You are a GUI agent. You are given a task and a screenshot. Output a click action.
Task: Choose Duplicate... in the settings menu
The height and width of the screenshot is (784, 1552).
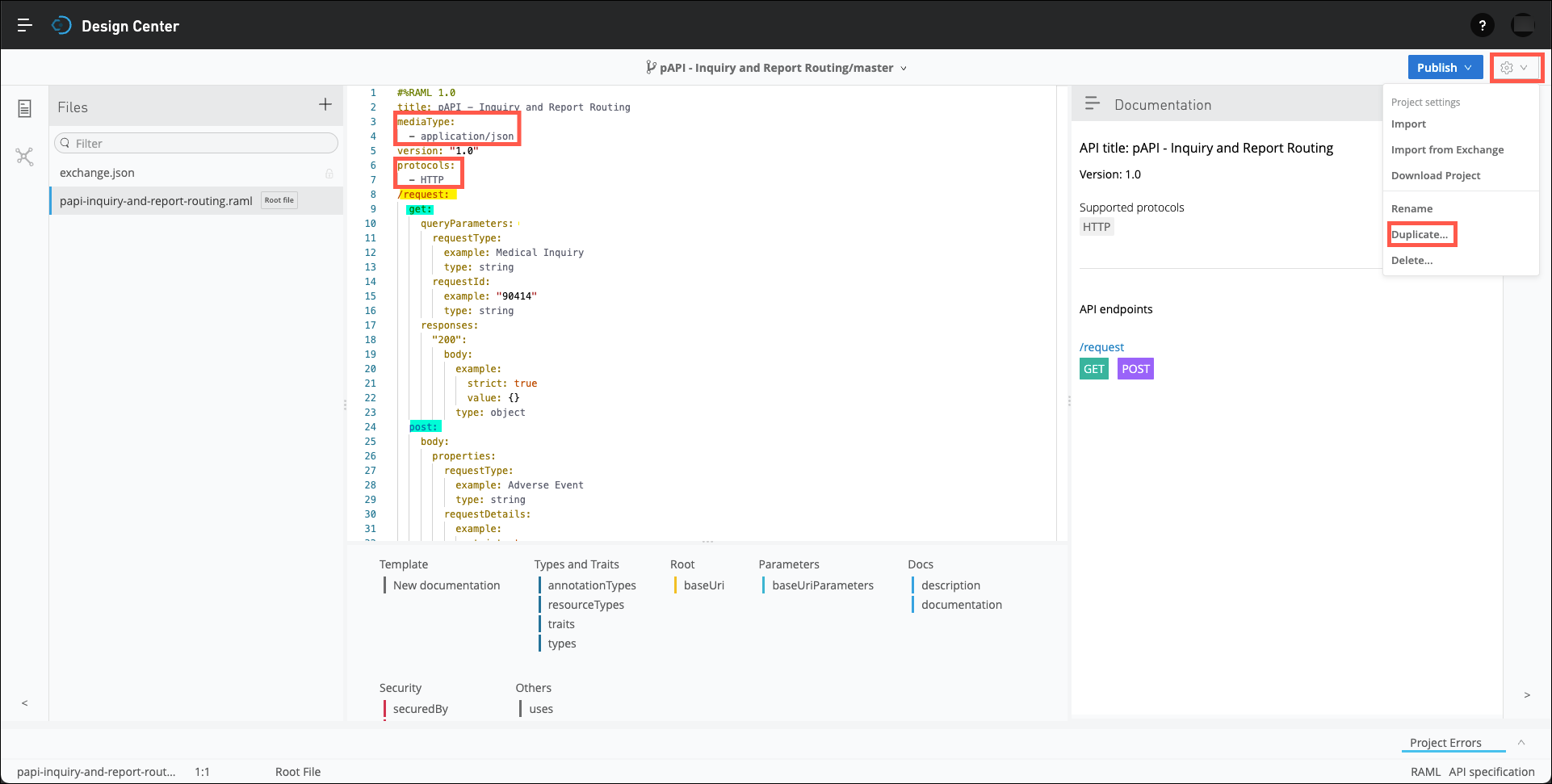click(1420, 234)
